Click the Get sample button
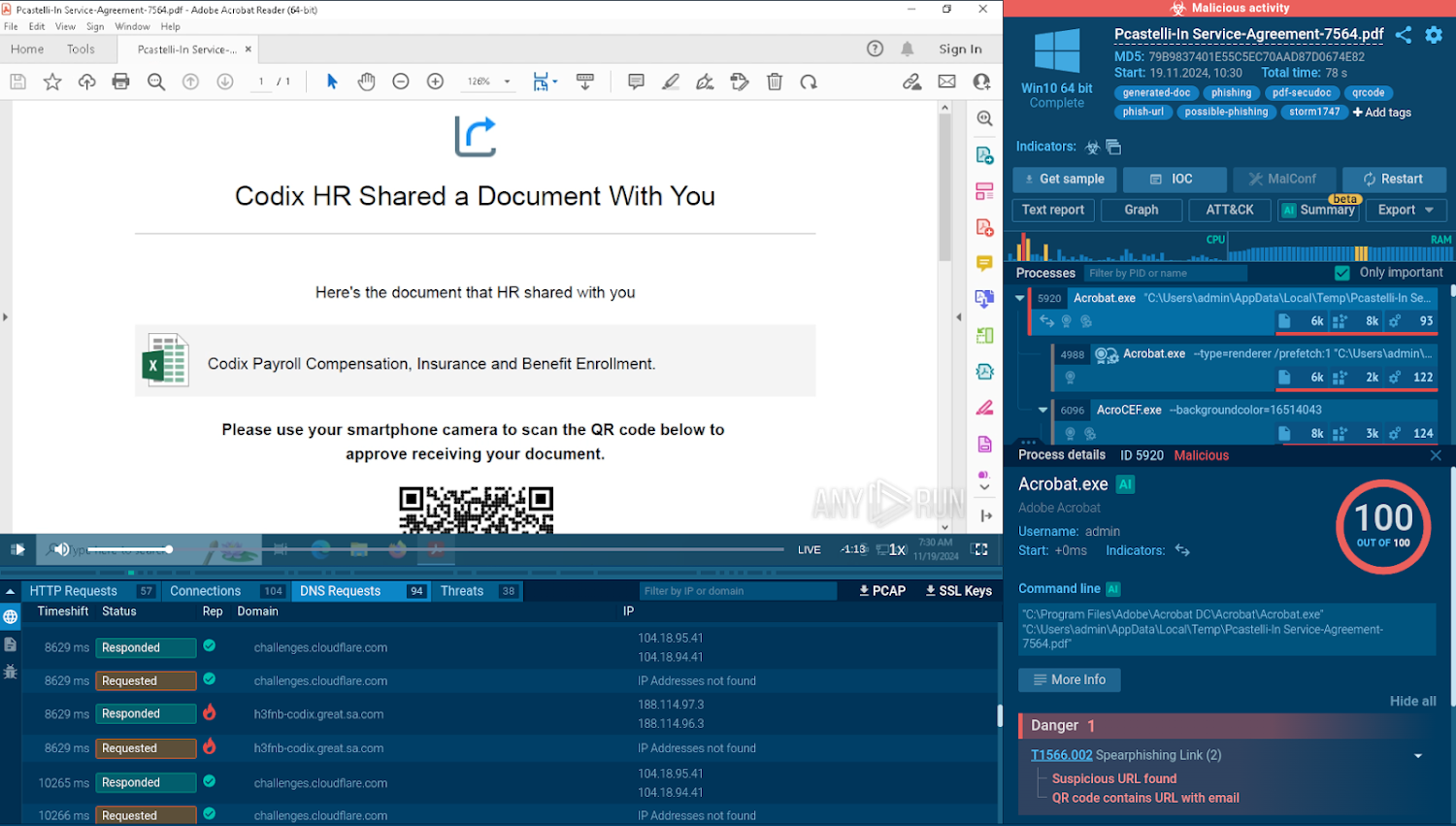1456x826 pixels. click(x=1064, y=180)
